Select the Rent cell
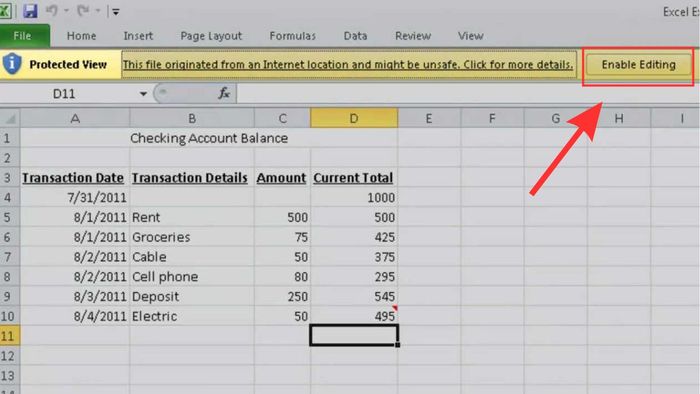The height and width of the screenshot is (394, 700). [x=192, y=217]
